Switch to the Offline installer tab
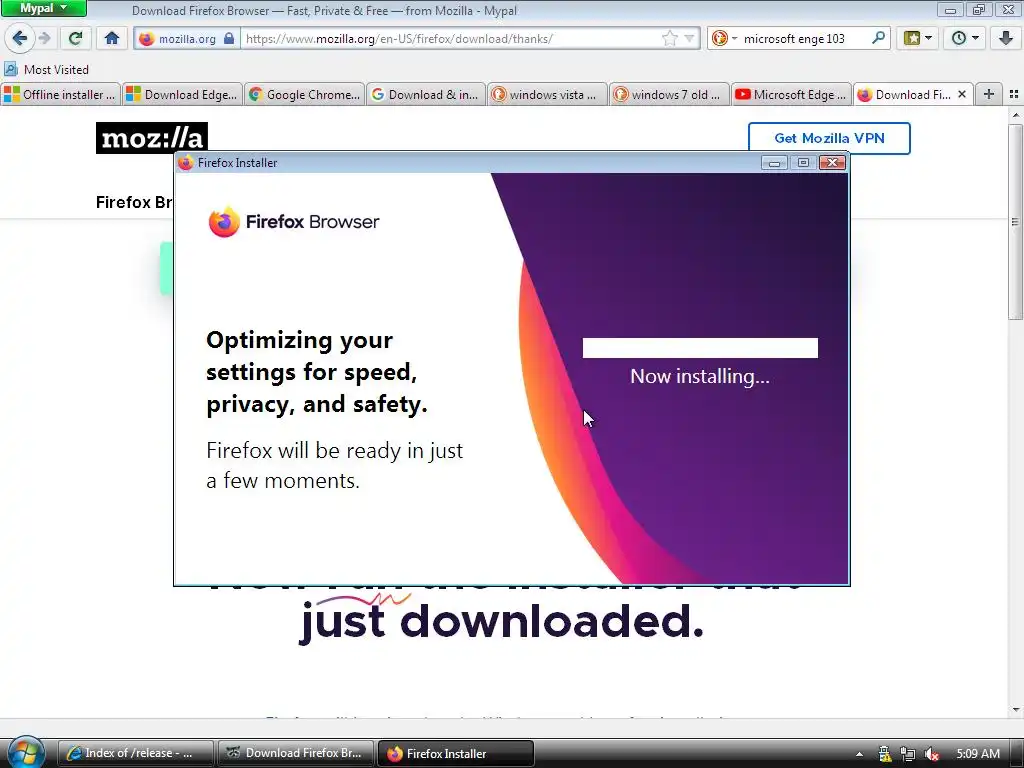This screenshot has height=768, width=1024. (x=61, y=95)
